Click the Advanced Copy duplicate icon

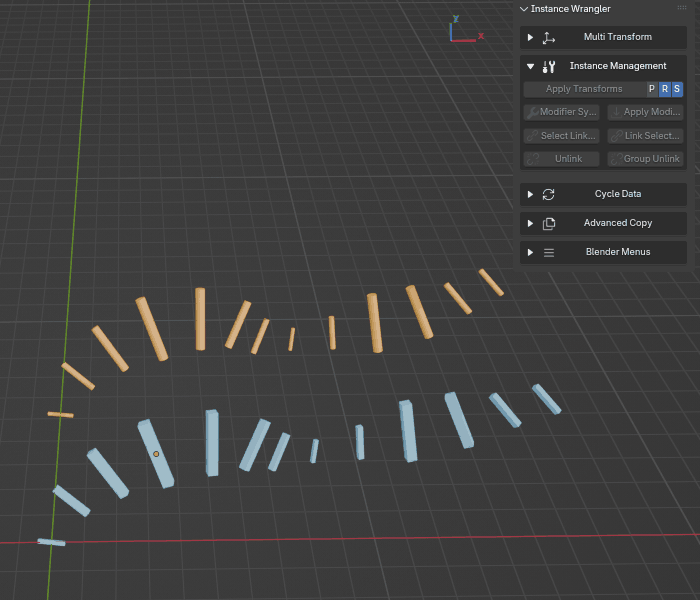point(549,224)
